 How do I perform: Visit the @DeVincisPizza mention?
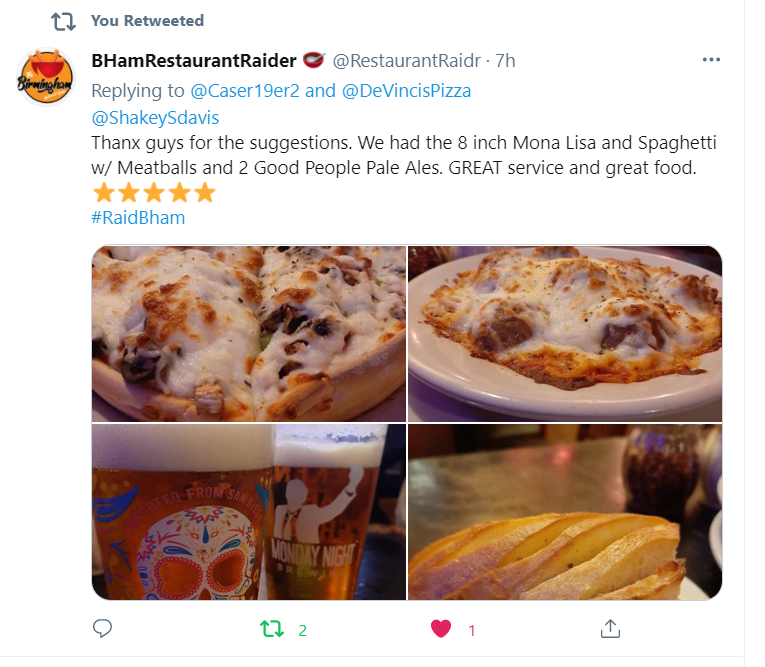pyautogui.click(x=406, y=91)
